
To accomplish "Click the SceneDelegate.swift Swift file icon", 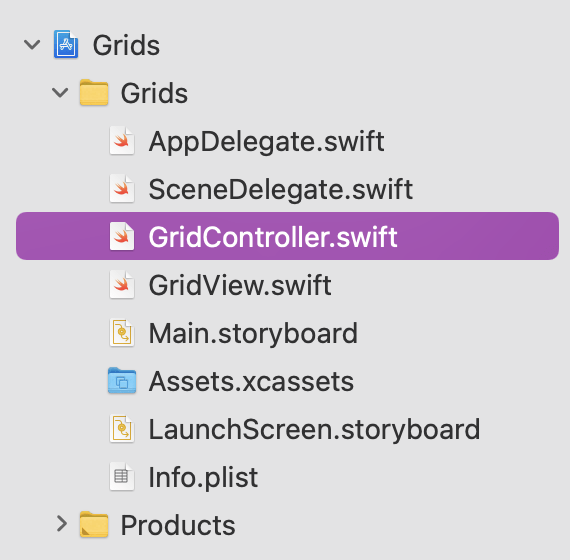I will click(x=122, y=189).
